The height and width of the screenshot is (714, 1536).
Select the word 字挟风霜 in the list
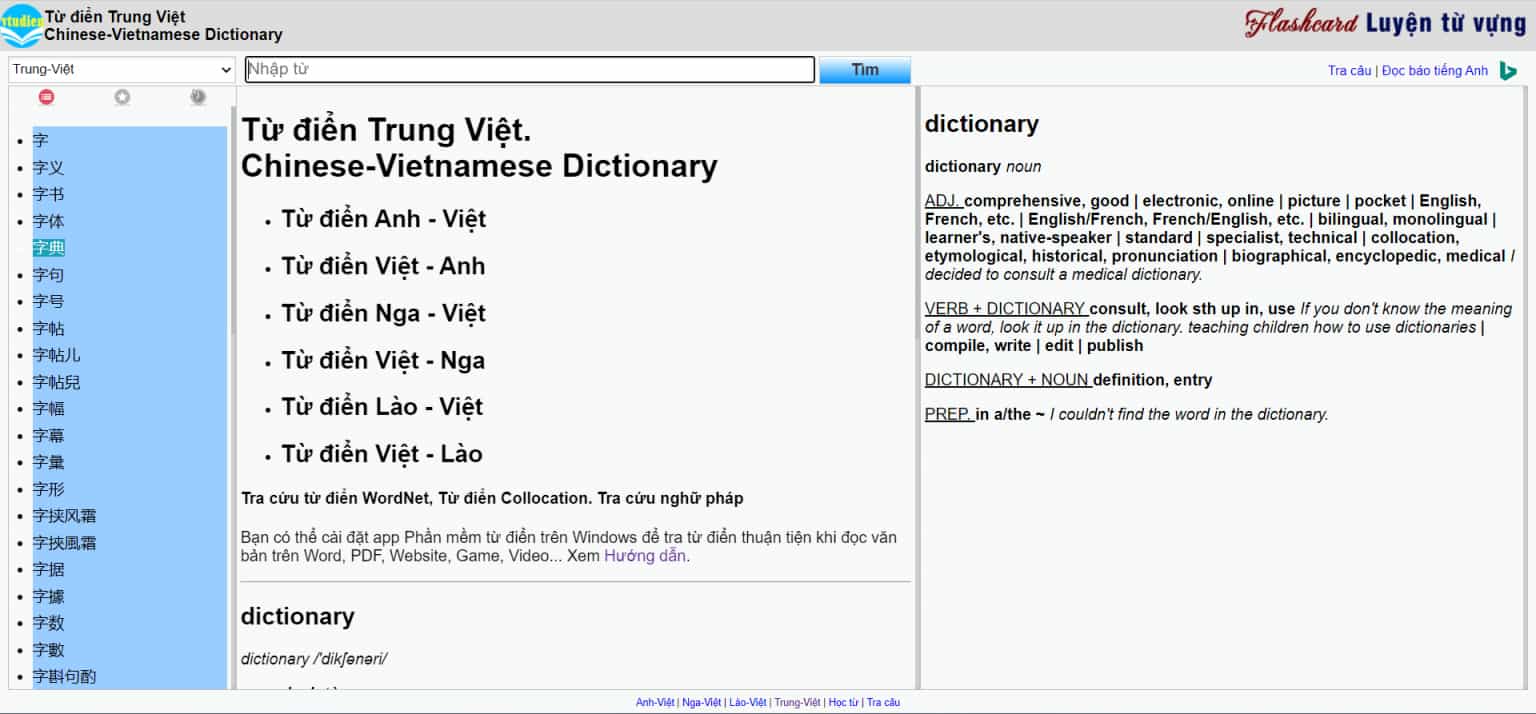pos(64,516)
